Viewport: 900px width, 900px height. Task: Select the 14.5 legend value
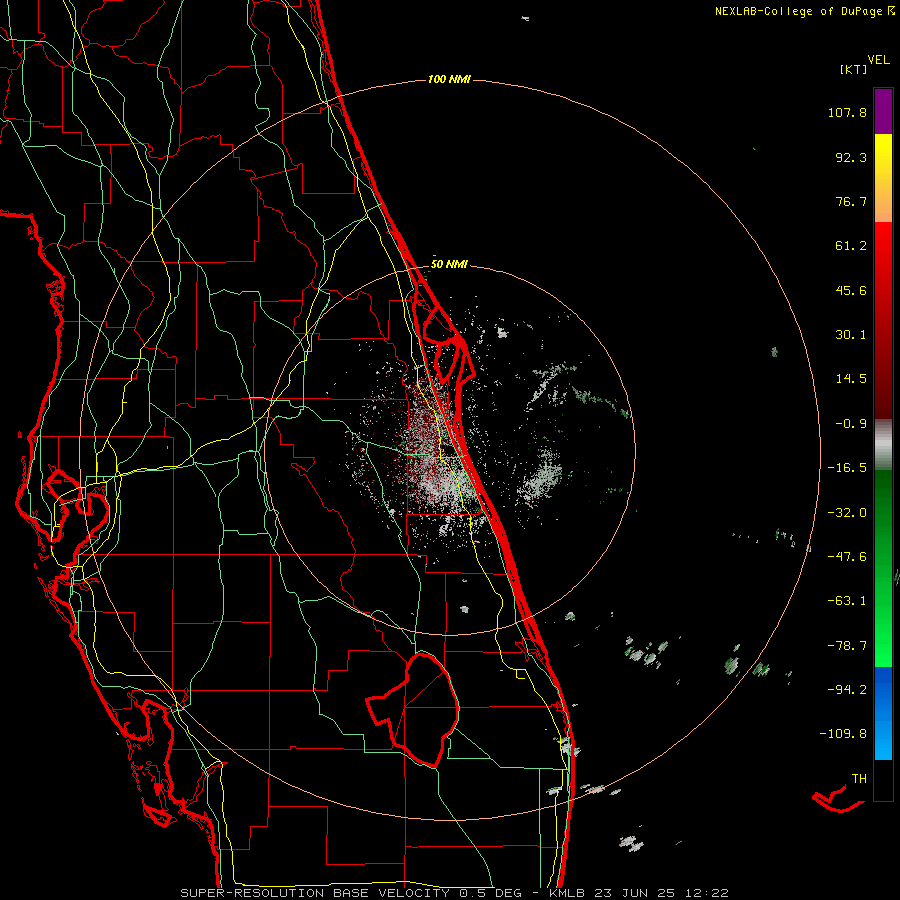(x=851, y=379)
